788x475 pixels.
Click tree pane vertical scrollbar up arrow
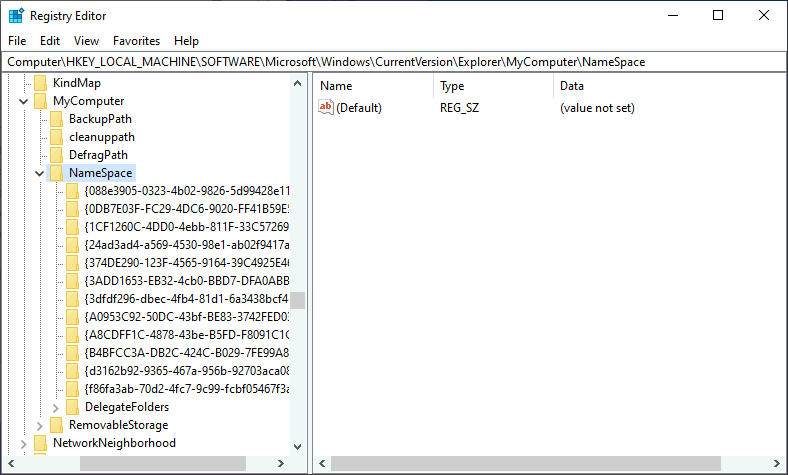pyautogui.click(x=298, y=83)
